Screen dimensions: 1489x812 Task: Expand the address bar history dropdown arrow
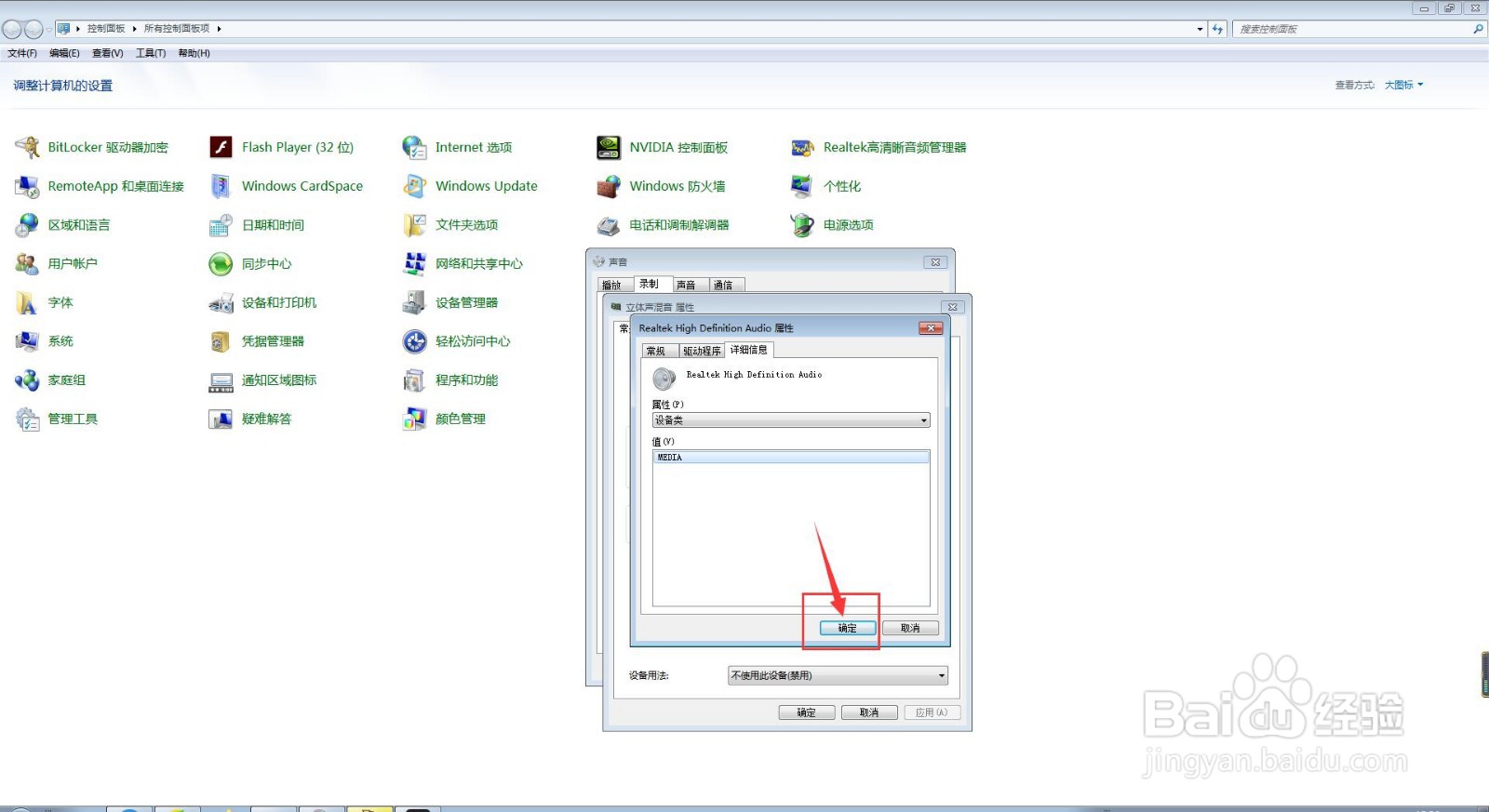coord(1200,29)
